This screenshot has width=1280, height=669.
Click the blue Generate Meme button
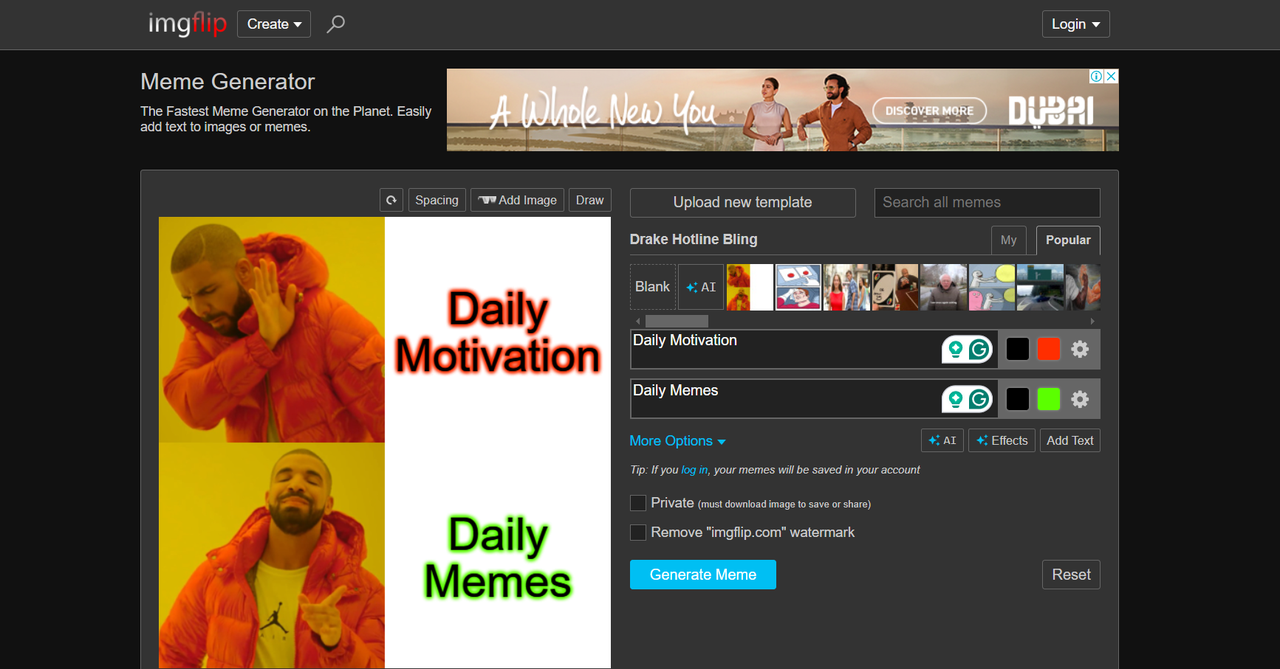tap(703, 574)
